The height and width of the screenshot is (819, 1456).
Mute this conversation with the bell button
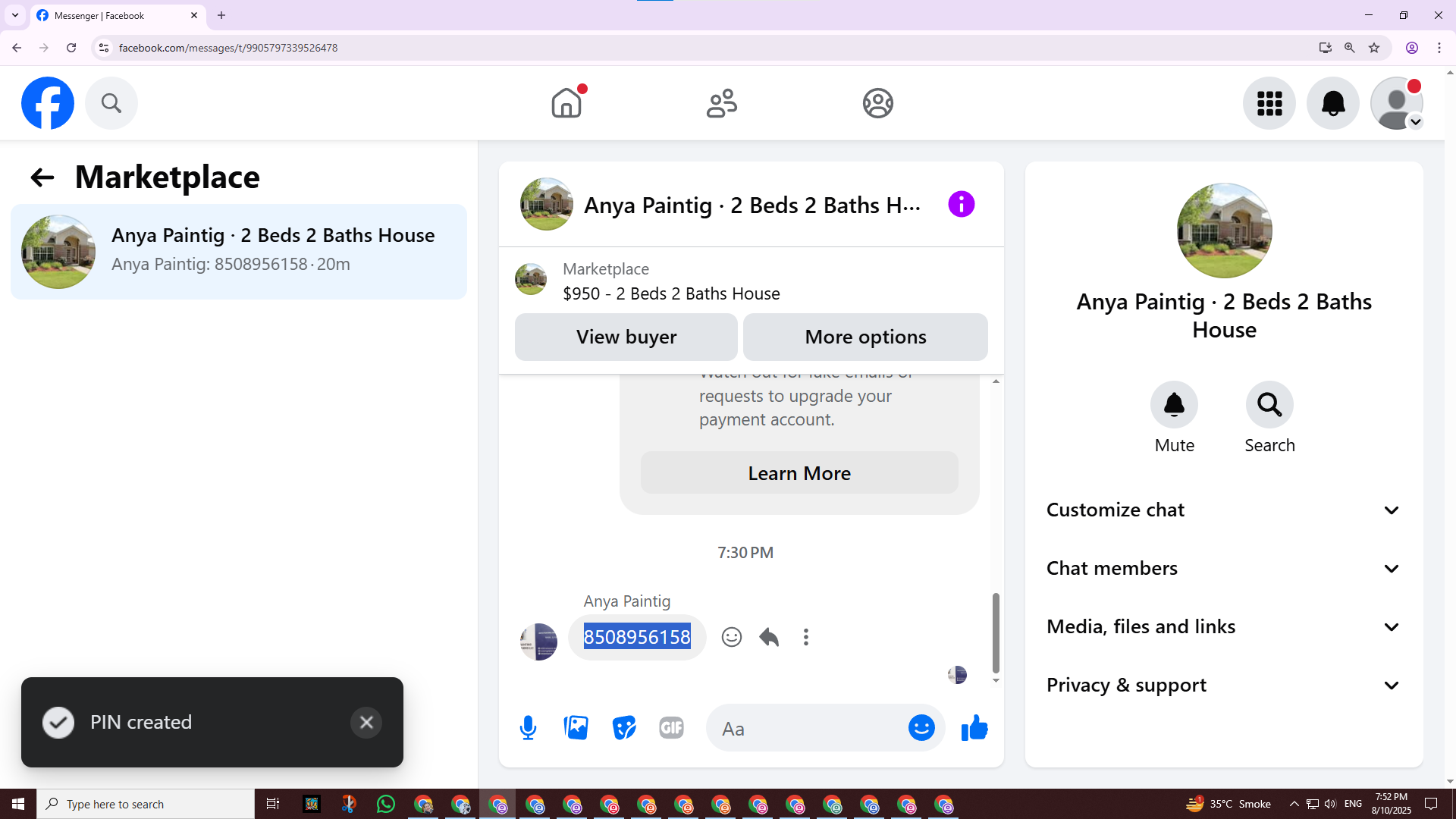point(1174,405)
